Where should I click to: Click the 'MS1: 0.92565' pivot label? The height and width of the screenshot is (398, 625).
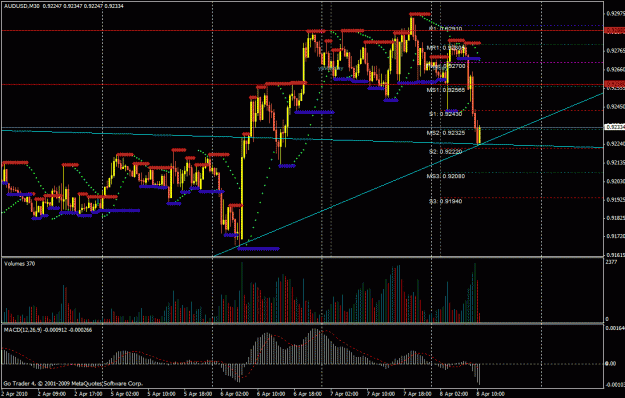[446, 90]
